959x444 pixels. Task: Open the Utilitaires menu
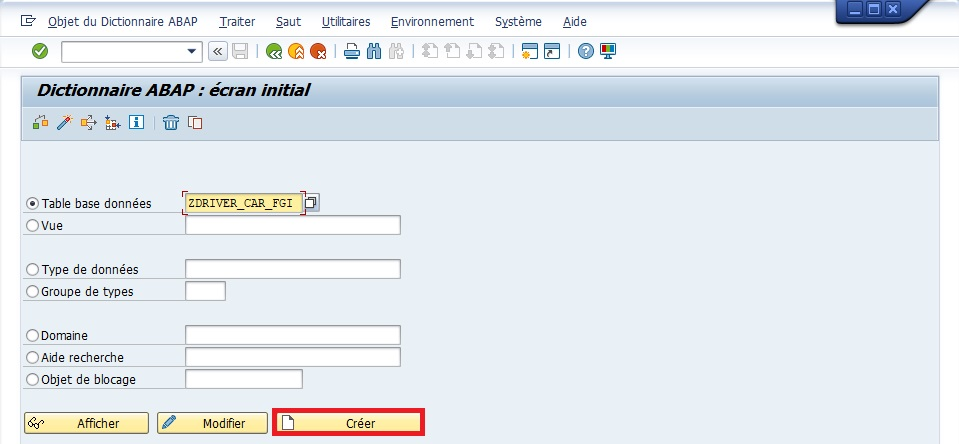tap(346, 21)
